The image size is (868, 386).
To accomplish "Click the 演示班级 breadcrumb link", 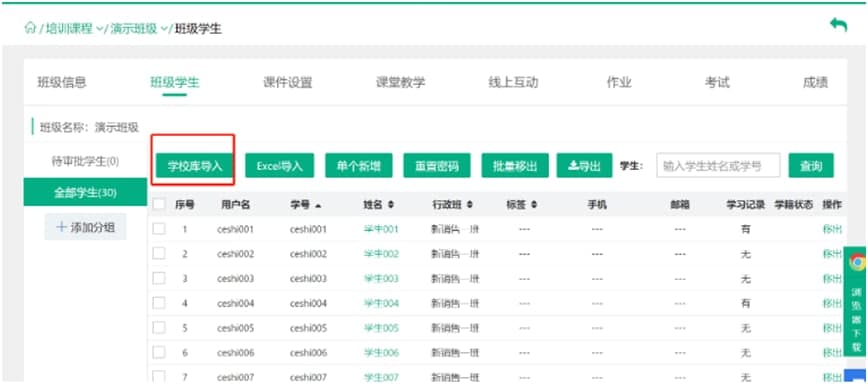I will pos(134,29).
